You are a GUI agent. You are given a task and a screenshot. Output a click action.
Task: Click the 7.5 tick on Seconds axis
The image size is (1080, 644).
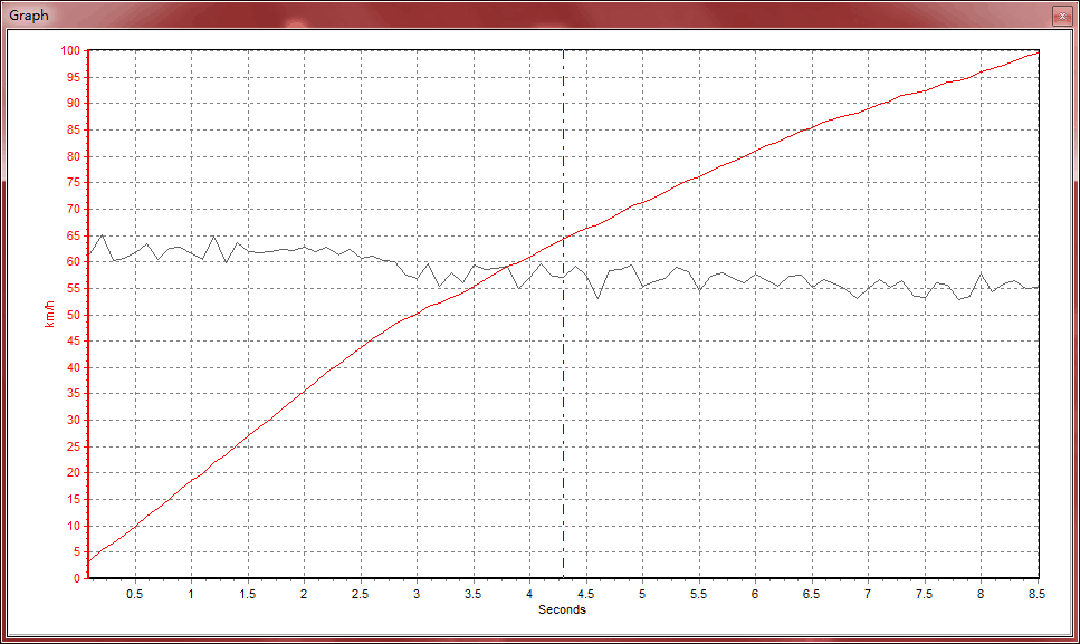point(925,593)
